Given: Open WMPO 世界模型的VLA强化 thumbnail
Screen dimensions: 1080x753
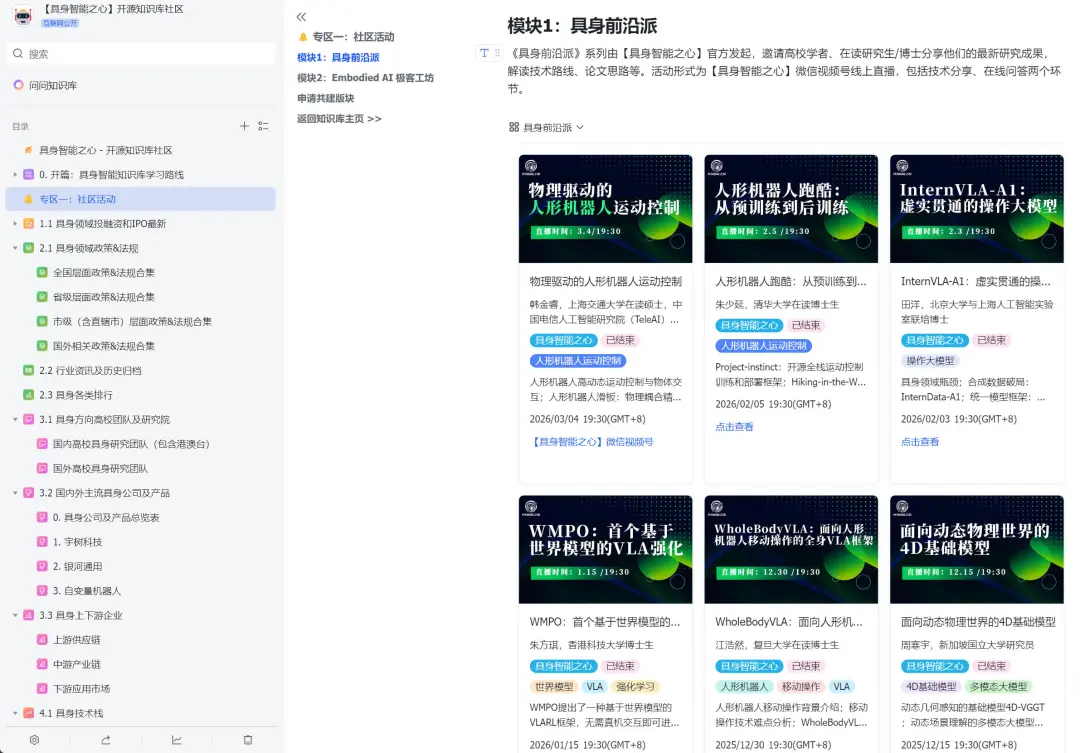Looking at the screenshot, I should pyautogui.click(x=605, y=549).
